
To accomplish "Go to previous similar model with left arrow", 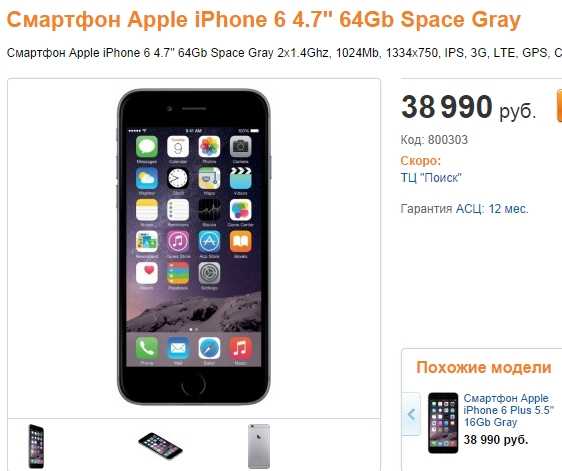I will click(411, 414).
